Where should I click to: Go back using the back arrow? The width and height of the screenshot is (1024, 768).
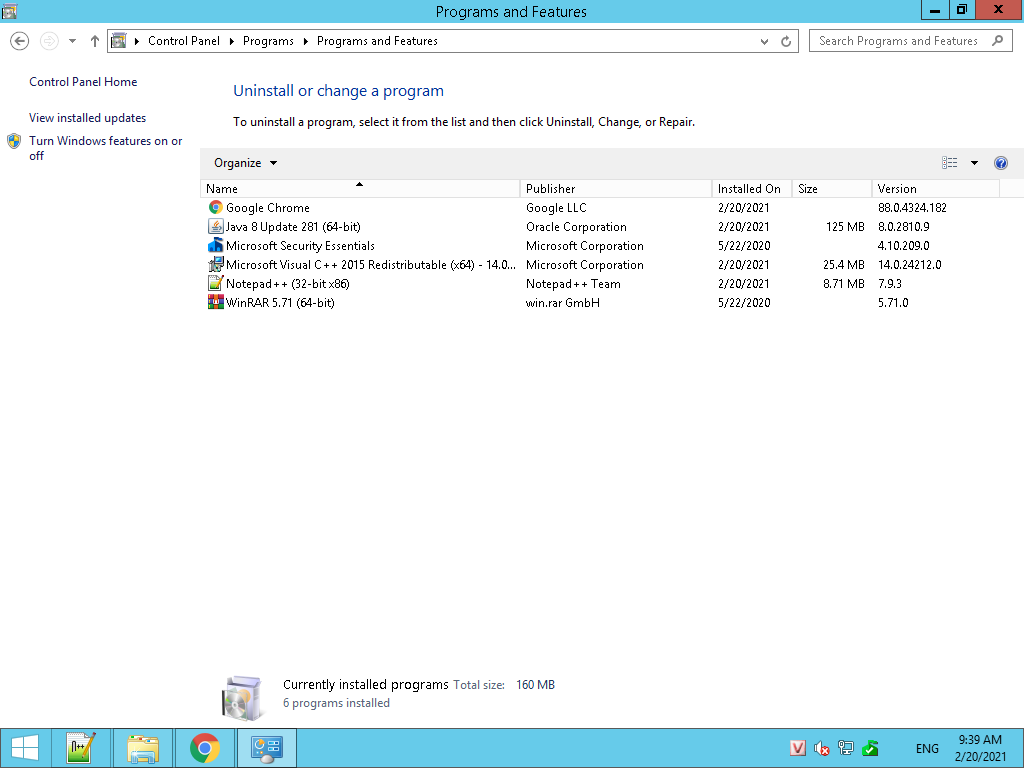[x=20, y=41]
